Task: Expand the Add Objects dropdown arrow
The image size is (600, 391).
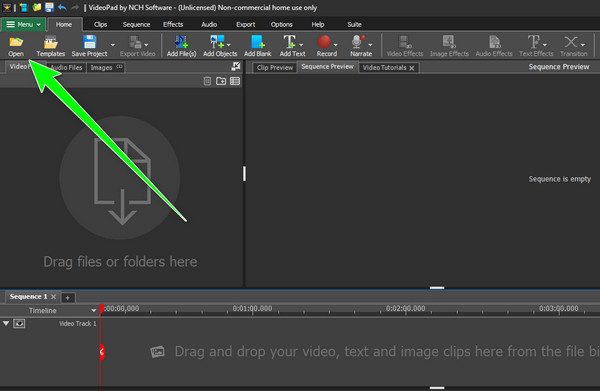Action: (x=228, y=45)
